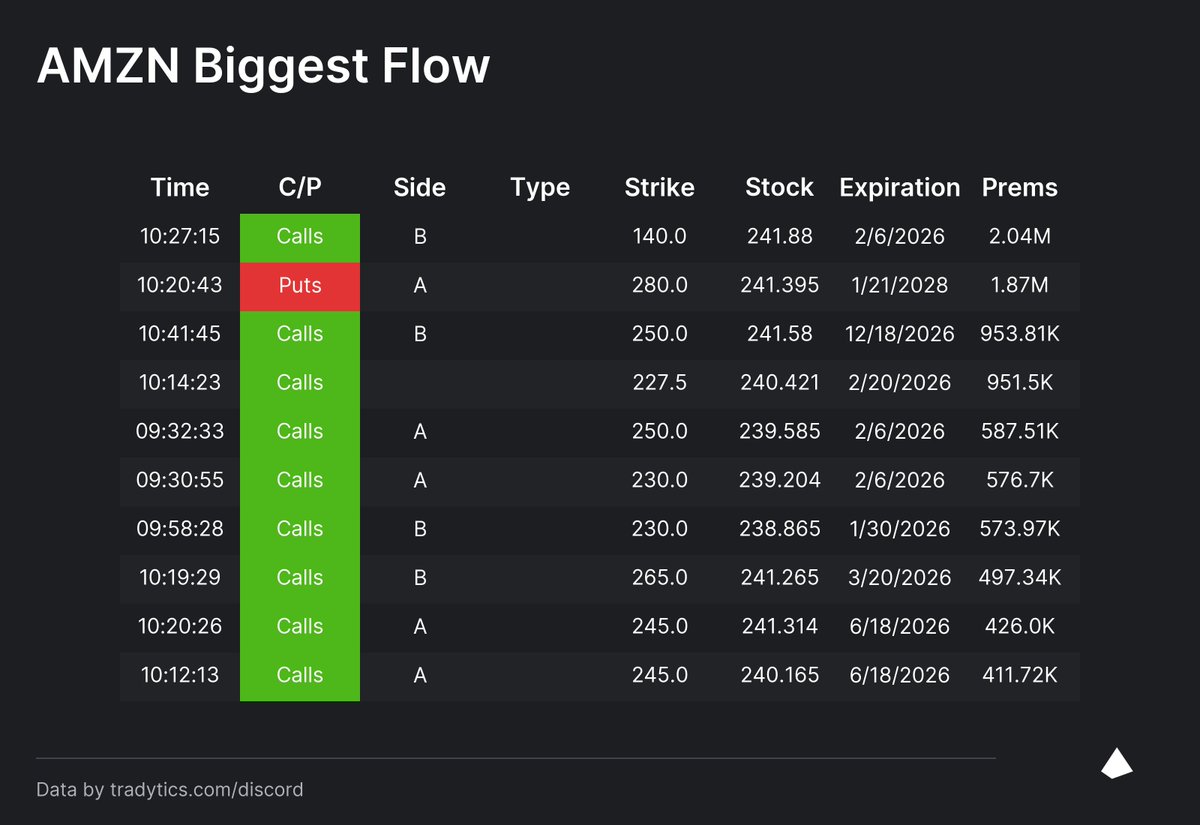This screenshot has width=1200, height=825.
Task: Select the 411.72K premium in last row
Action: coord(1020,676)
